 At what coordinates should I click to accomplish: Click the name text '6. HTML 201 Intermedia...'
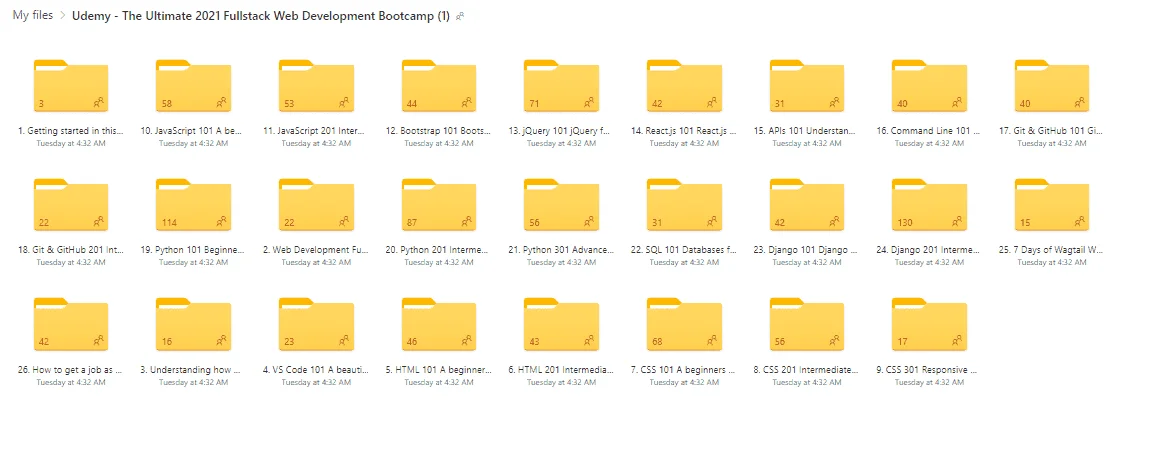click(x=562, y=370)
